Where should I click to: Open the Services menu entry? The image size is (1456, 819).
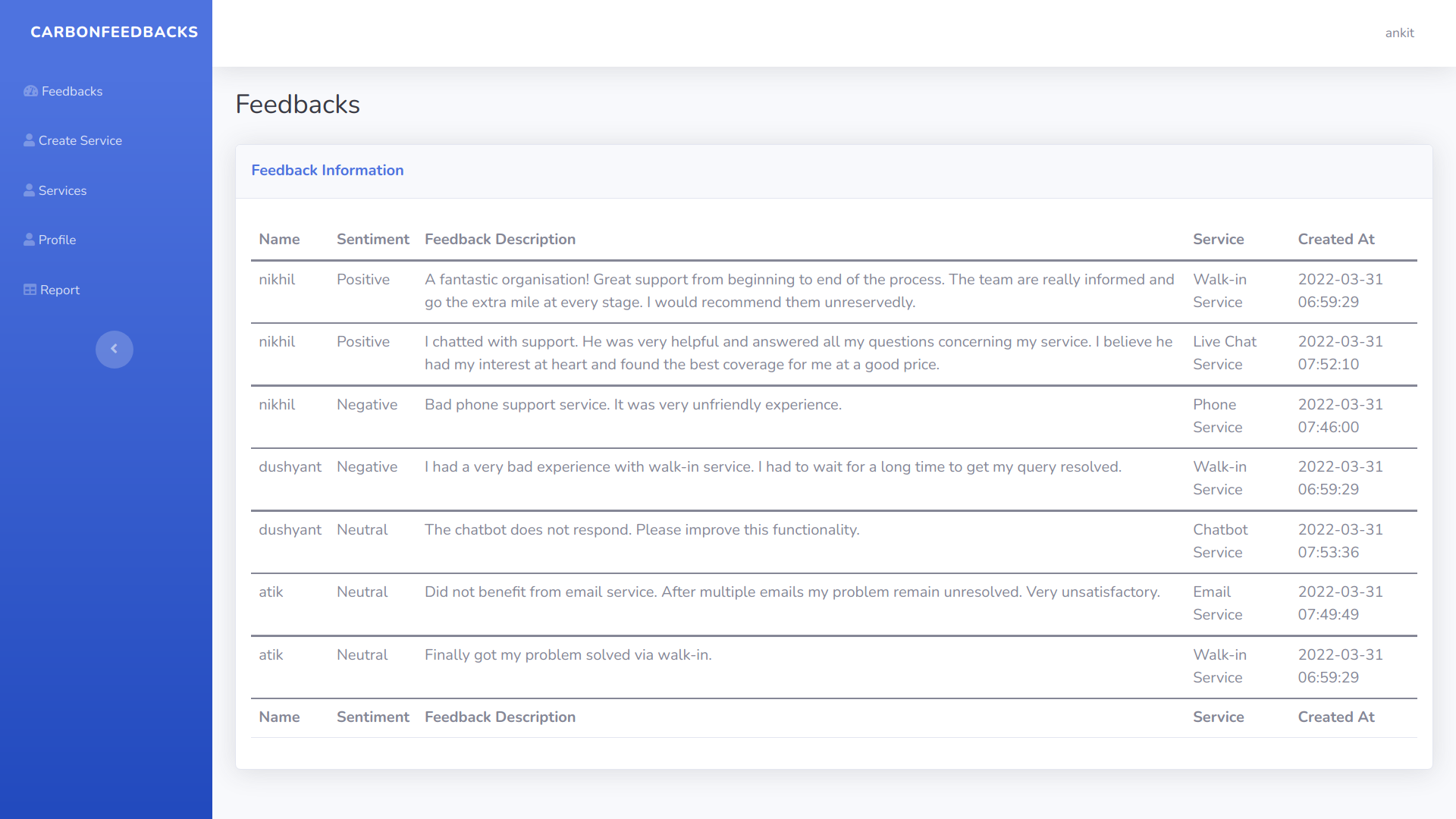pos(62,190)
